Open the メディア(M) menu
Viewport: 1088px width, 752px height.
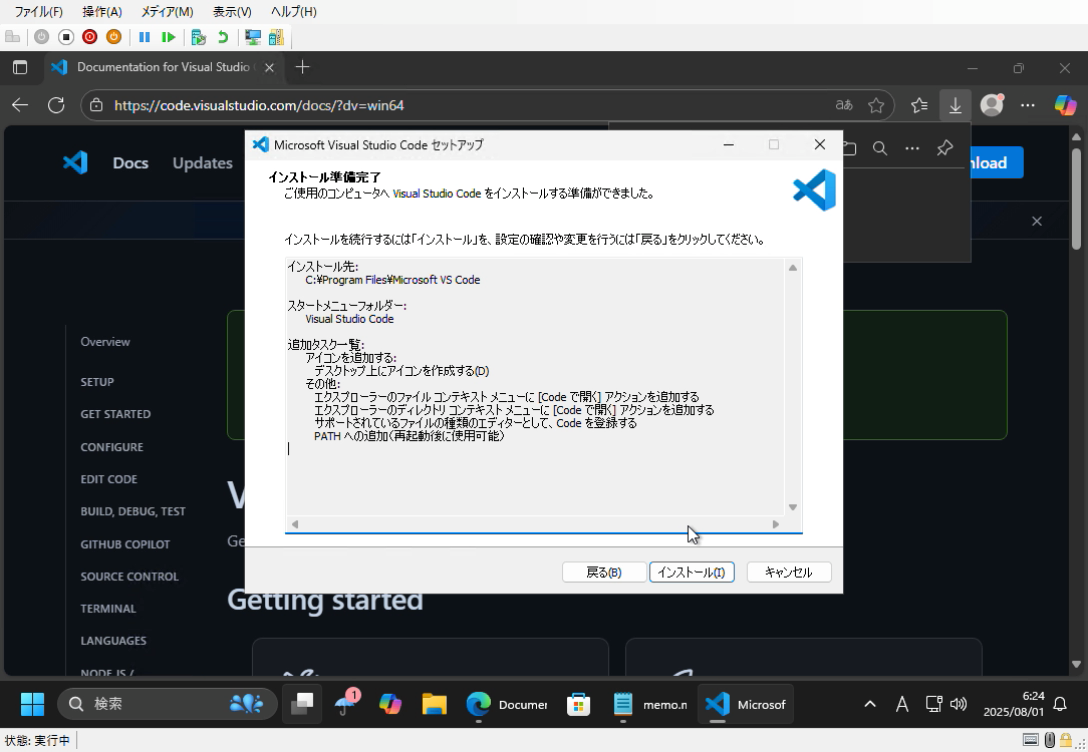coord(167,12)
